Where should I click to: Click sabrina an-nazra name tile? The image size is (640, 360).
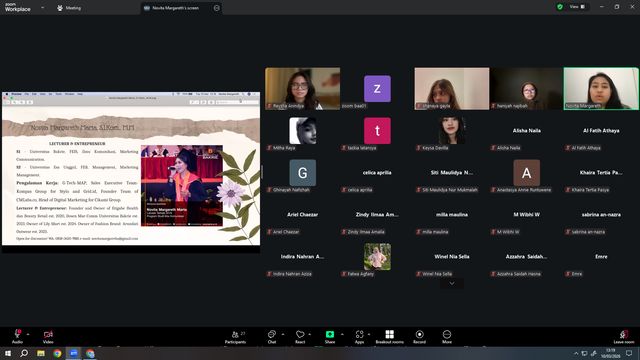pos(601,215)
